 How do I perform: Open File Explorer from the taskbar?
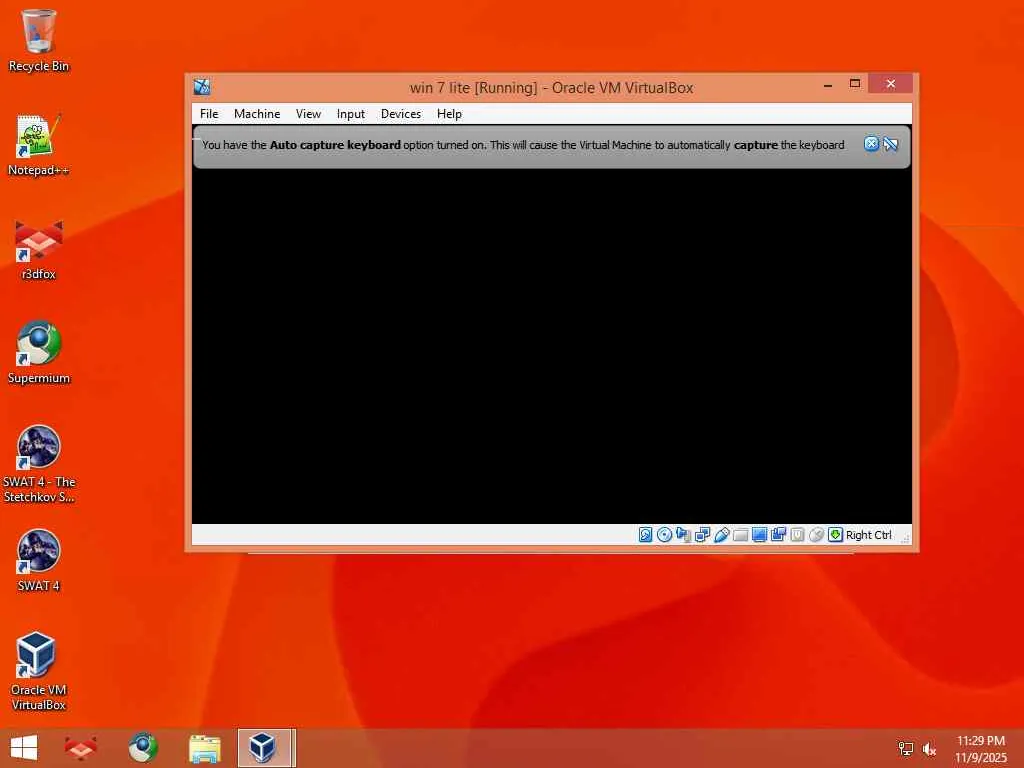204,748
